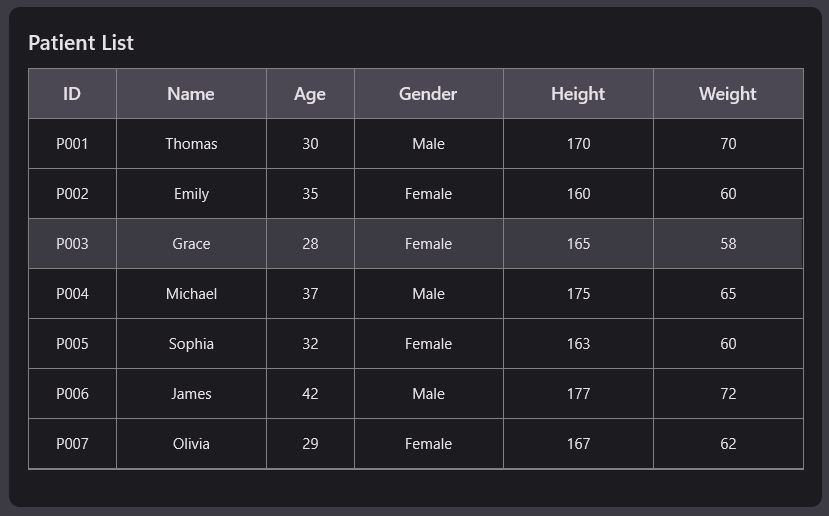The height and width of the screenshot is (516, 829).
Task: Click the ID column header
Action: (72, 94)
